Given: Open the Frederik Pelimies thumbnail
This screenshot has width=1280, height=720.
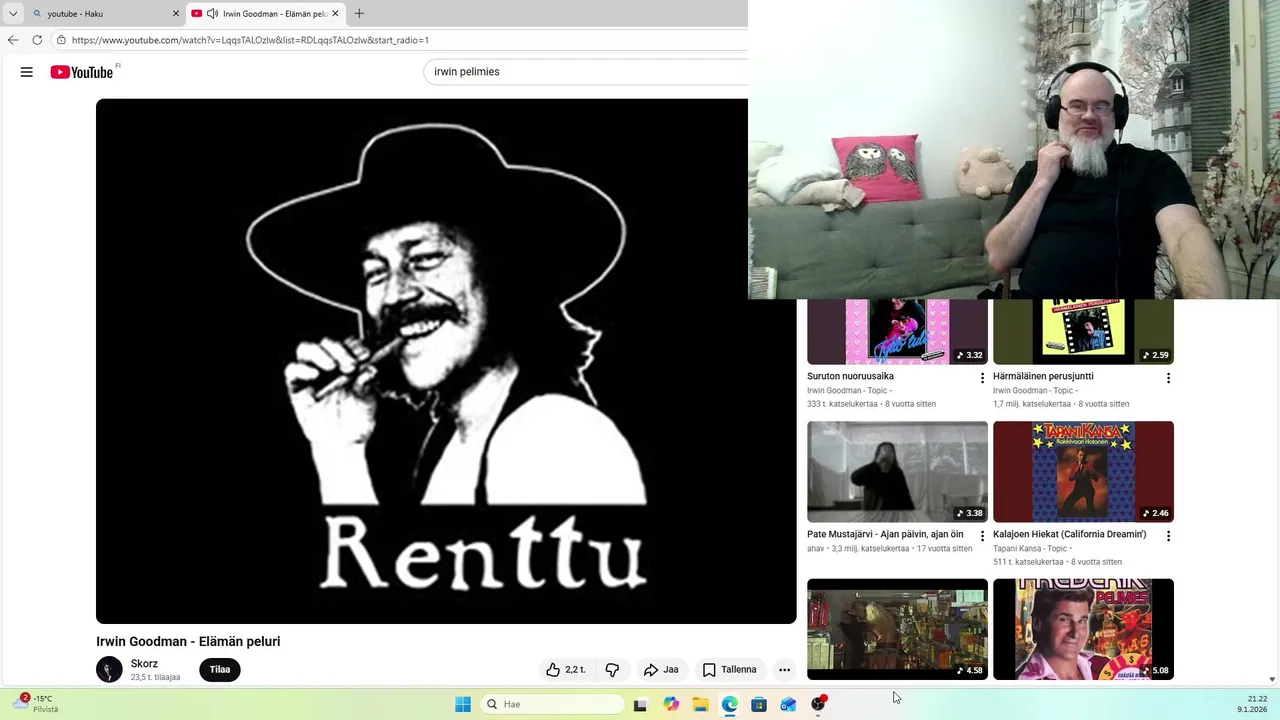Looking at the screenshot, I should [x=1083, y=629].
